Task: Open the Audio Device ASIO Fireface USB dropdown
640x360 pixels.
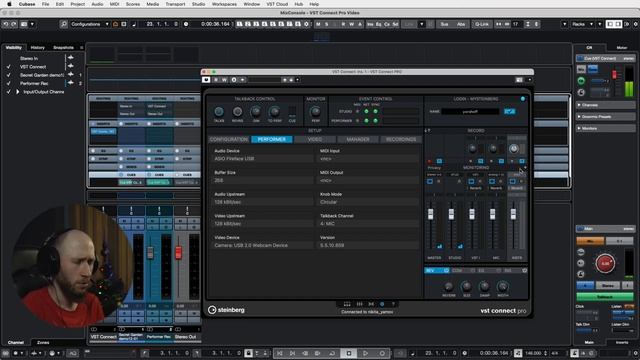Action: click(263, 159)
